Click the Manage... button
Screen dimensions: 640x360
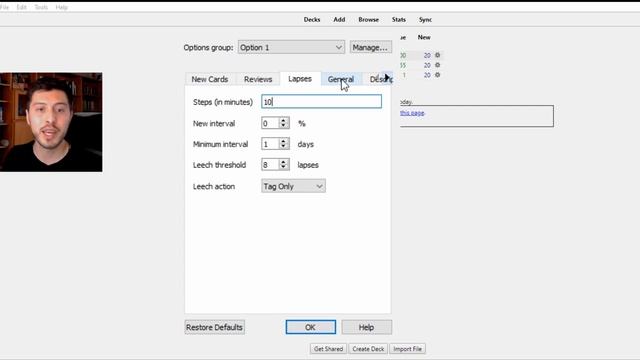(x=370, y=47)
